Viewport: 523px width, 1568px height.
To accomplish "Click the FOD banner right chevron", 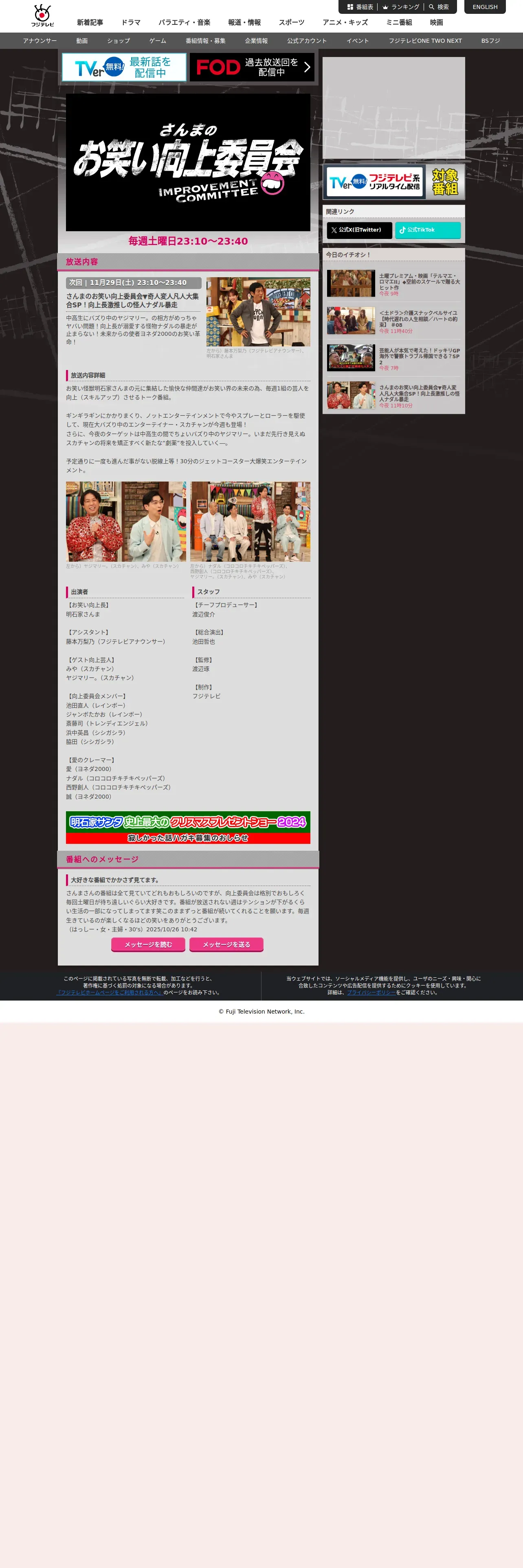I will click(x=307, y=67).
